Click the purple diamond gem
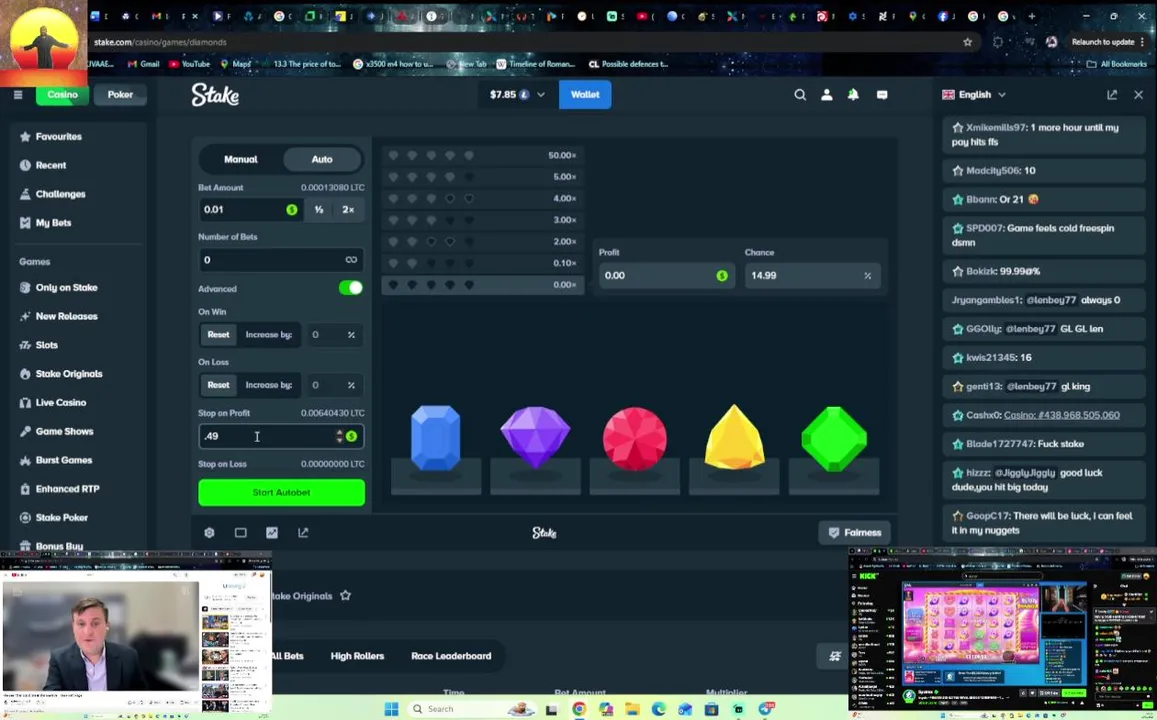This screenshot has width=1157, height=720. tap(535, 437)
